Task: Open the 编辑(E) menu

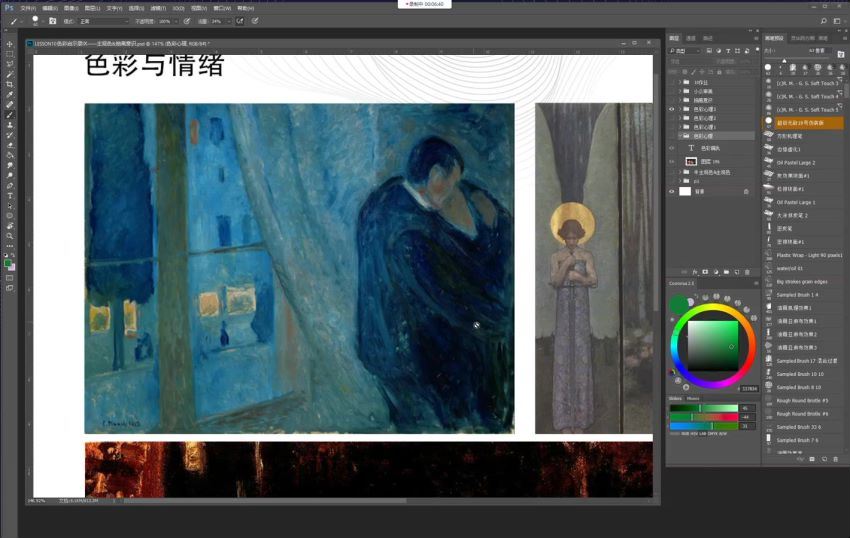Action: [49, 8]
